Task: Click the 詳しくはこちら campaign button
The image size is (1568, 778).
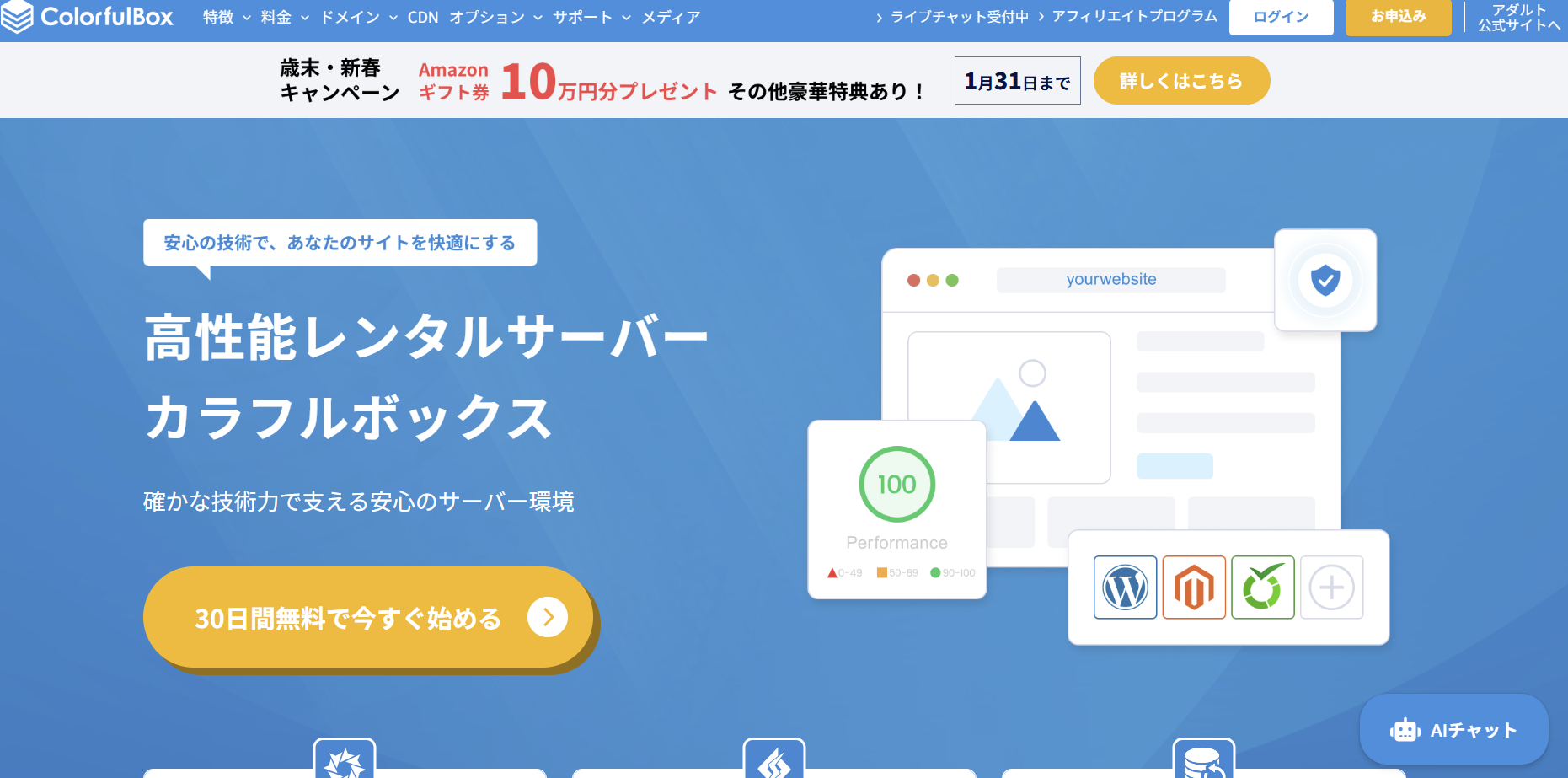Action: 1181,81
